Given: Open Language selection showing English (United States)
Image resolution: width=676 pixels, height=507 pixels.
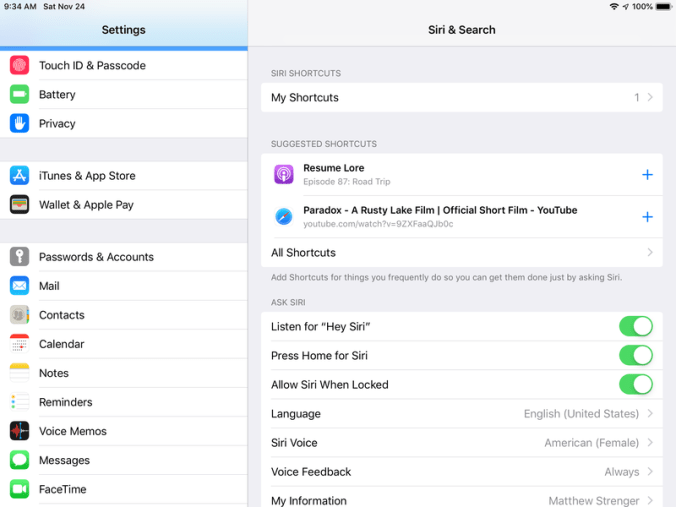Looking at the screenshot, I should click(461, 413).
